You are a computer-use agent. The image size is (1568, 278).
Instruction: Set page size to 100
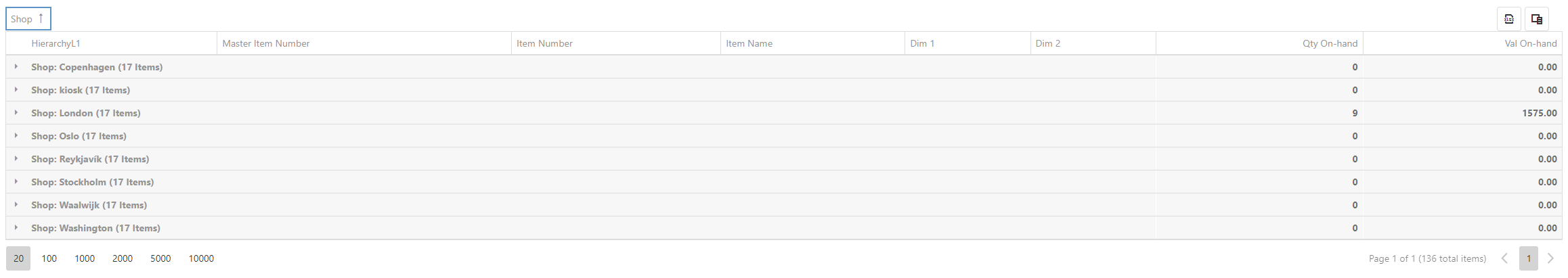(x=49, y=258)
